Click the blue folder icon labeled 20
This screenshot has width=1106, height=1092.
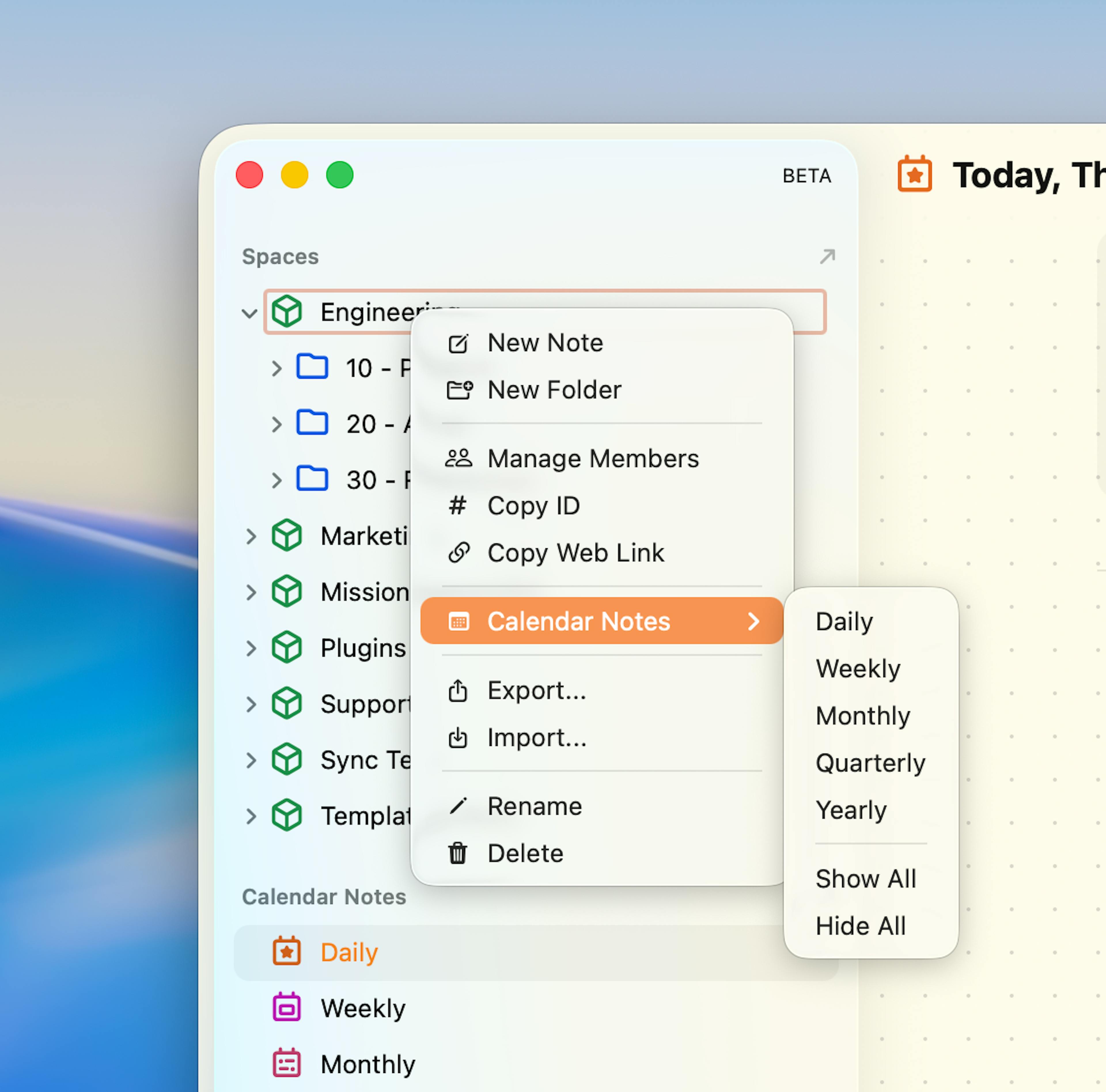[312, 423]
